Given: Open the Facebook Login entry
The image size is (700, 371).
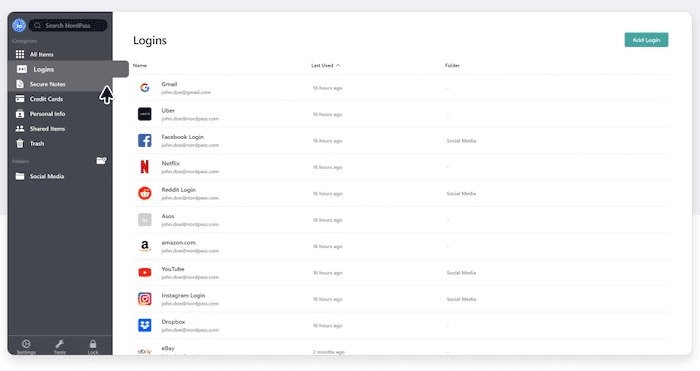Looking at the screenshot, I should 402,141.
